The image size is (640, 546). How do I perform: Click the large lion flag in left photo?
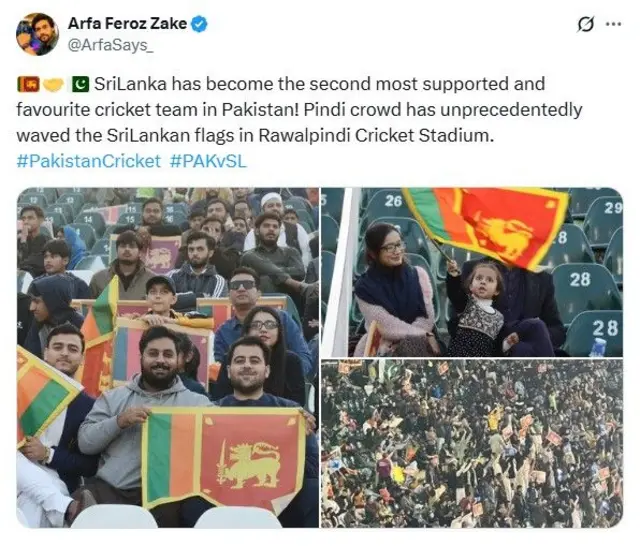(x=224, y=459)
